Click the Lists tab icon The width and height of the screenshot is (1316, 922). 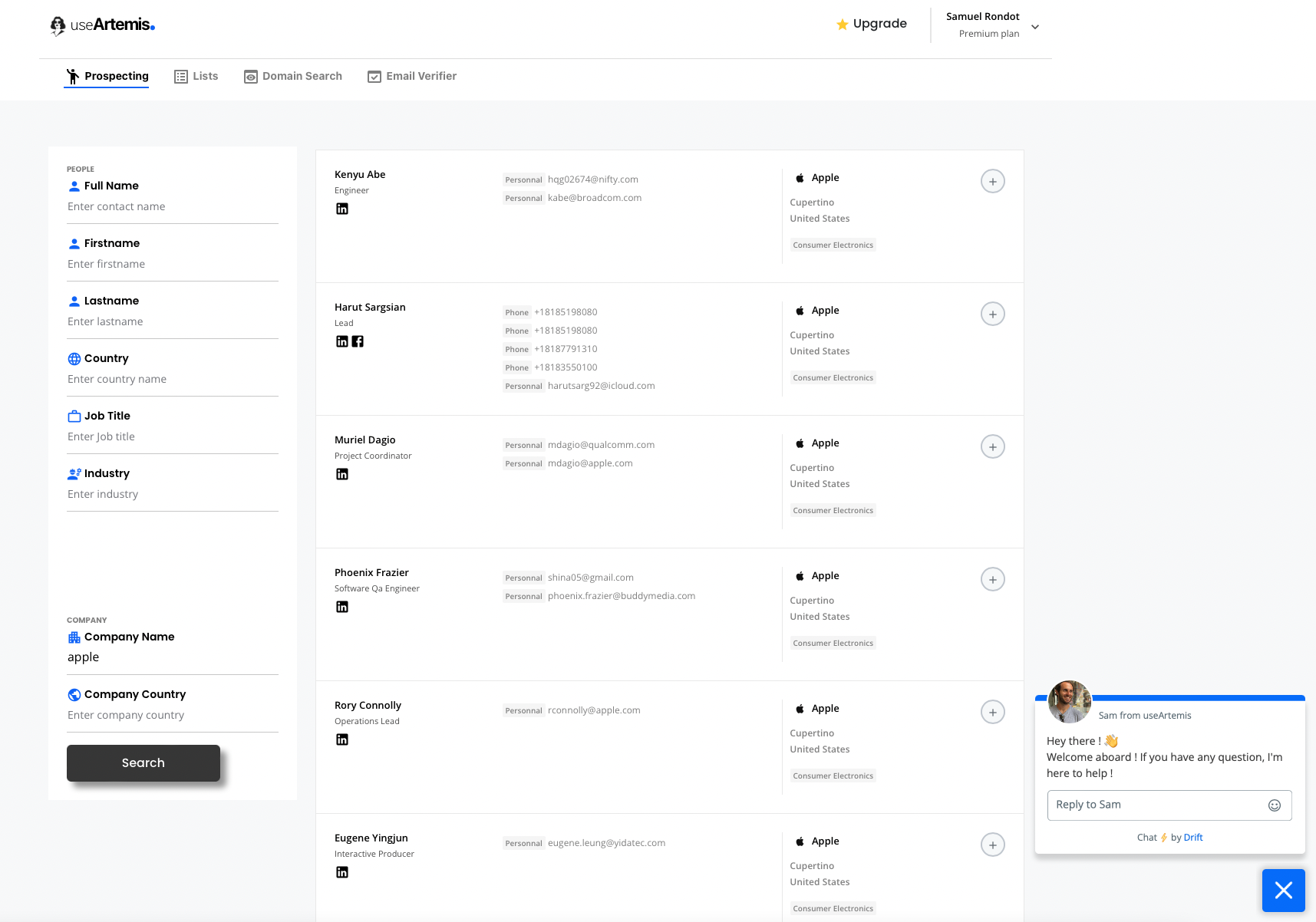pos(181,77)
